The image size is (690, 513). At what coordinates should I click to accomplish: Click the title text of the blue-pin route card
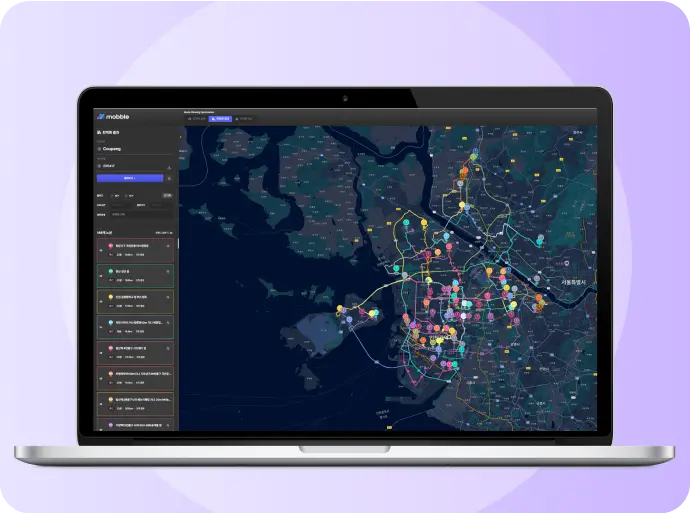(139, 322)
